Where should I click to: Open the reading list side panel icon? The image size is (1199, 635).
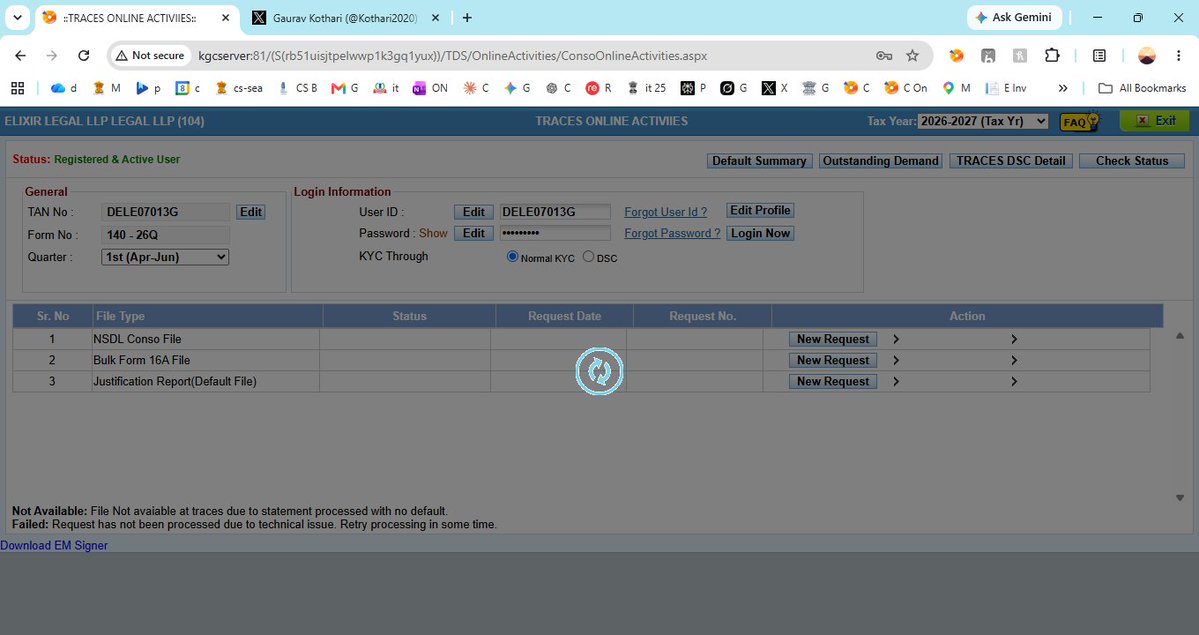(1100, 56)
